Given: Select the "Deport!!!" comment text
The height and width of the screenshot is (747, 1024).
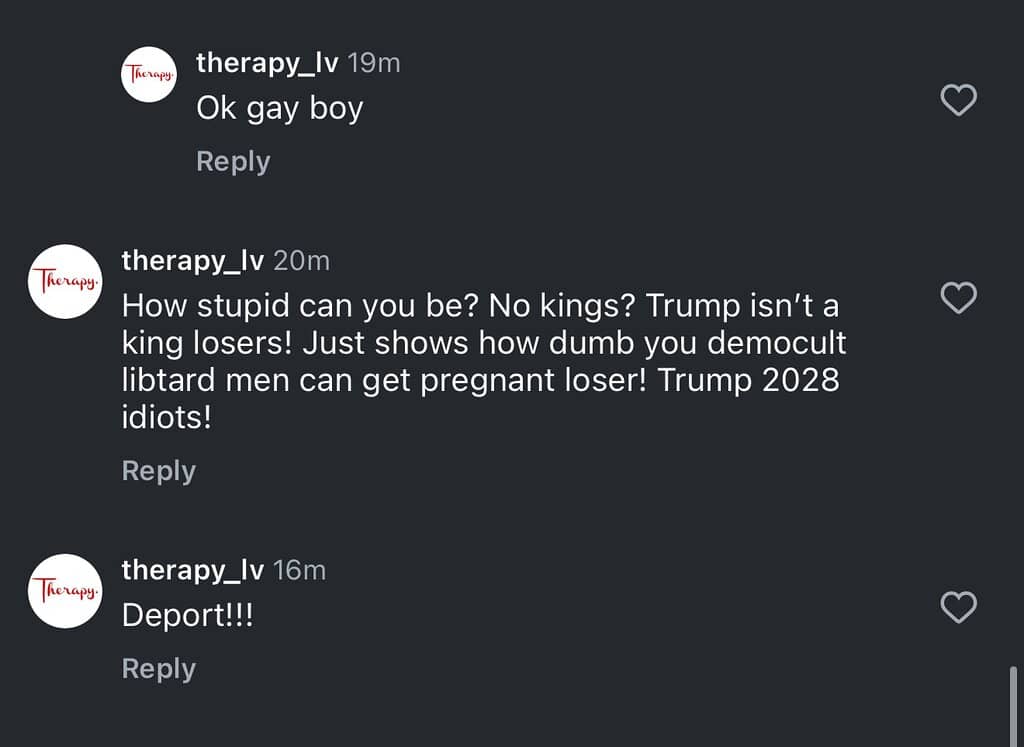Looking at the screenshot, I should (x=187, y=615).
